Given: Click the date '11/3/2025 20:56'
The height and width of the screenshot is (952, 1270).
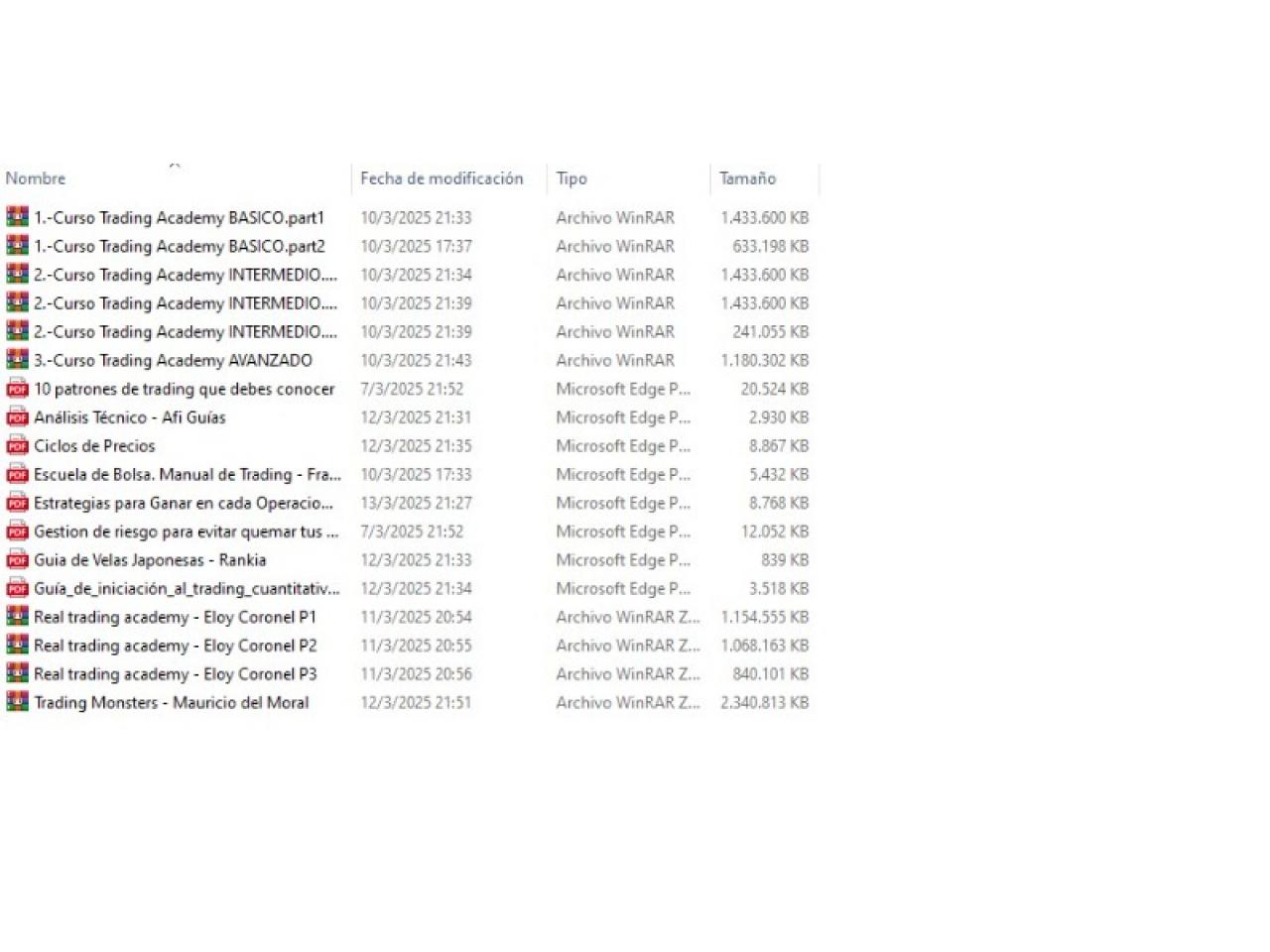Looking at the screenshot, I should tap(416, 674).
